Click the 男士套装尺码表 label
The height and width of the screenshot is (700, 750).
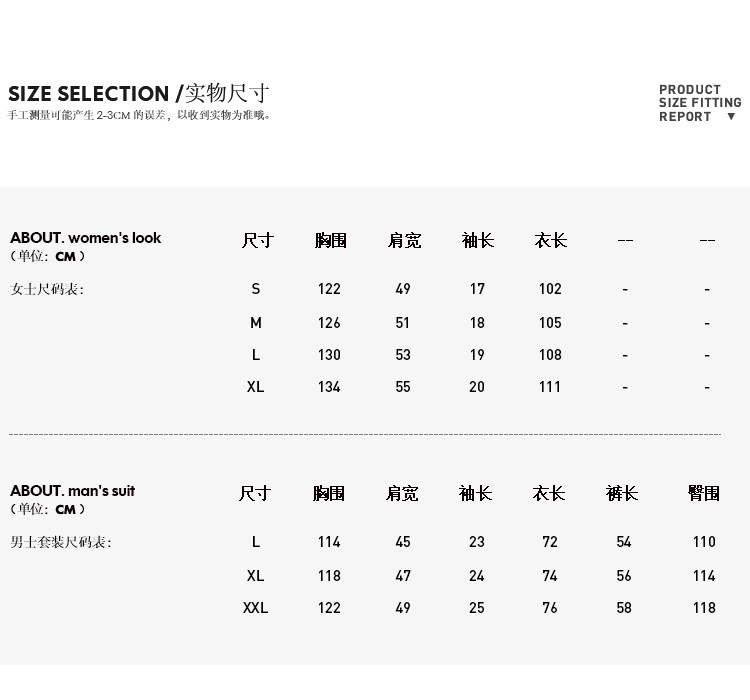(61, 542)
